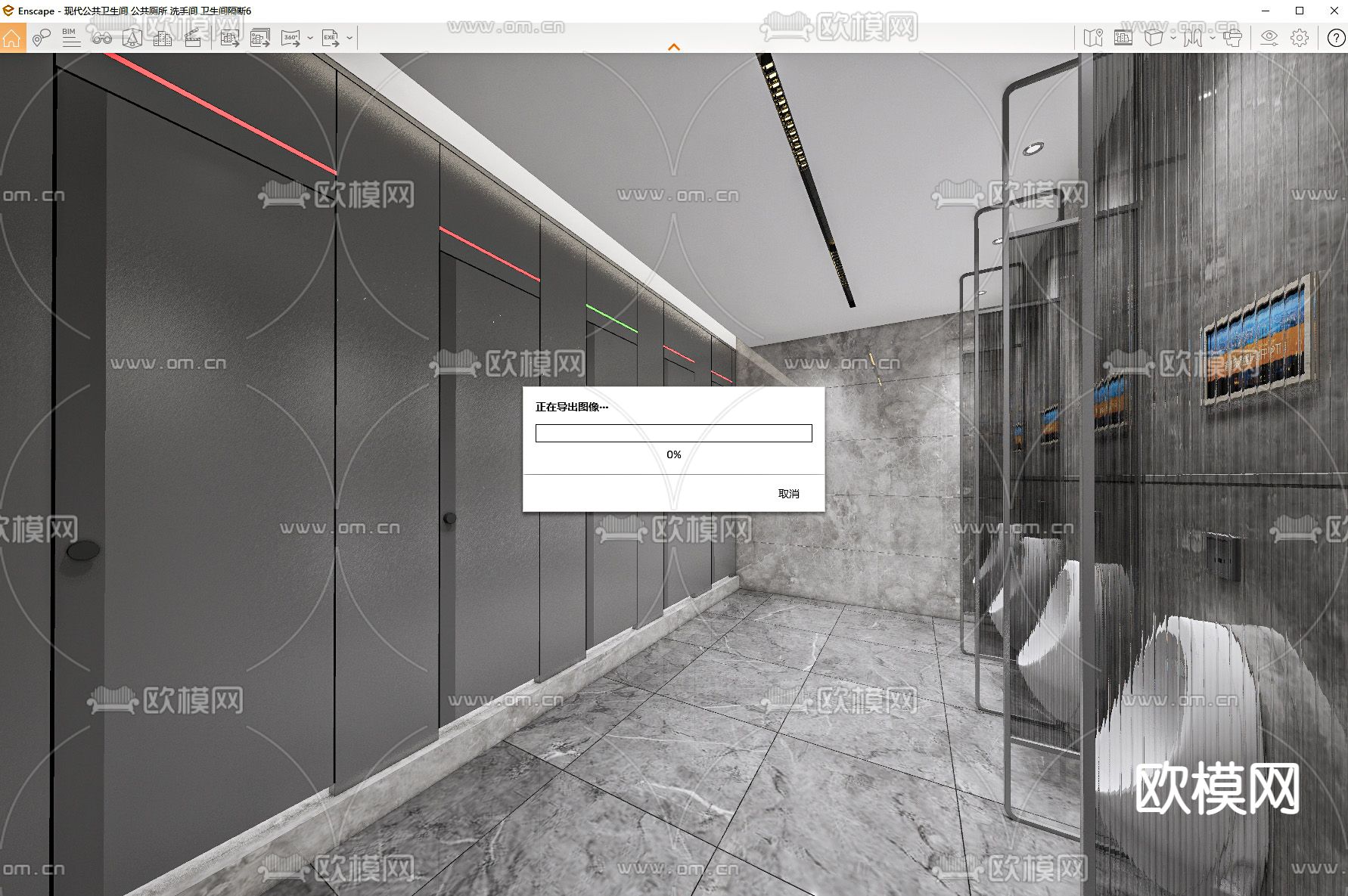This screenshot has height=896, width=1348.
Task: Click the 360° panorama export icon
Action: 291,37
